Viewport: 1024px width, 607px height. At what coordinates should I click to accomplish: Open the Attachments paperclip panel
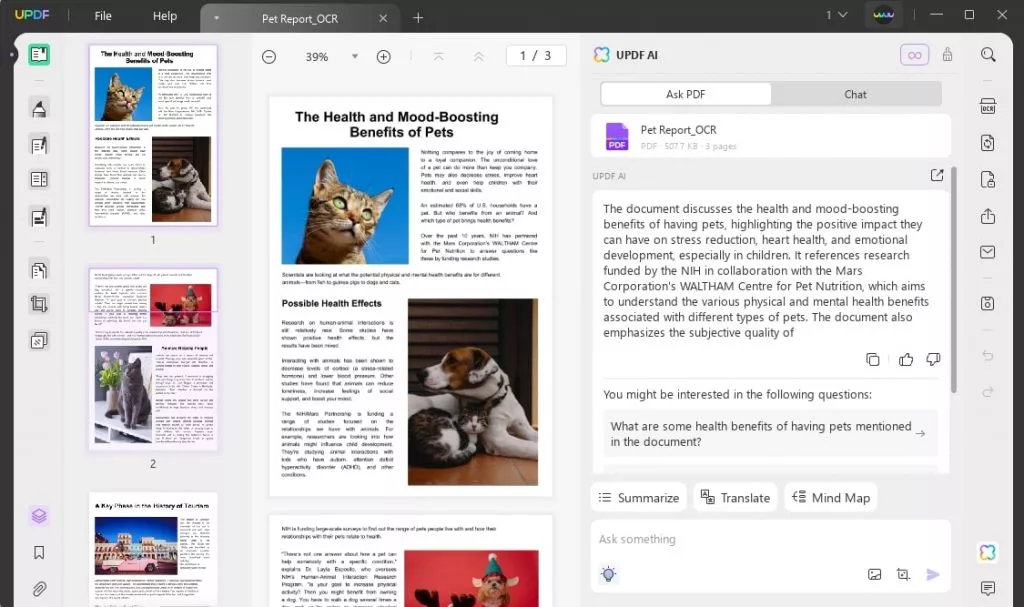point(39,589)
